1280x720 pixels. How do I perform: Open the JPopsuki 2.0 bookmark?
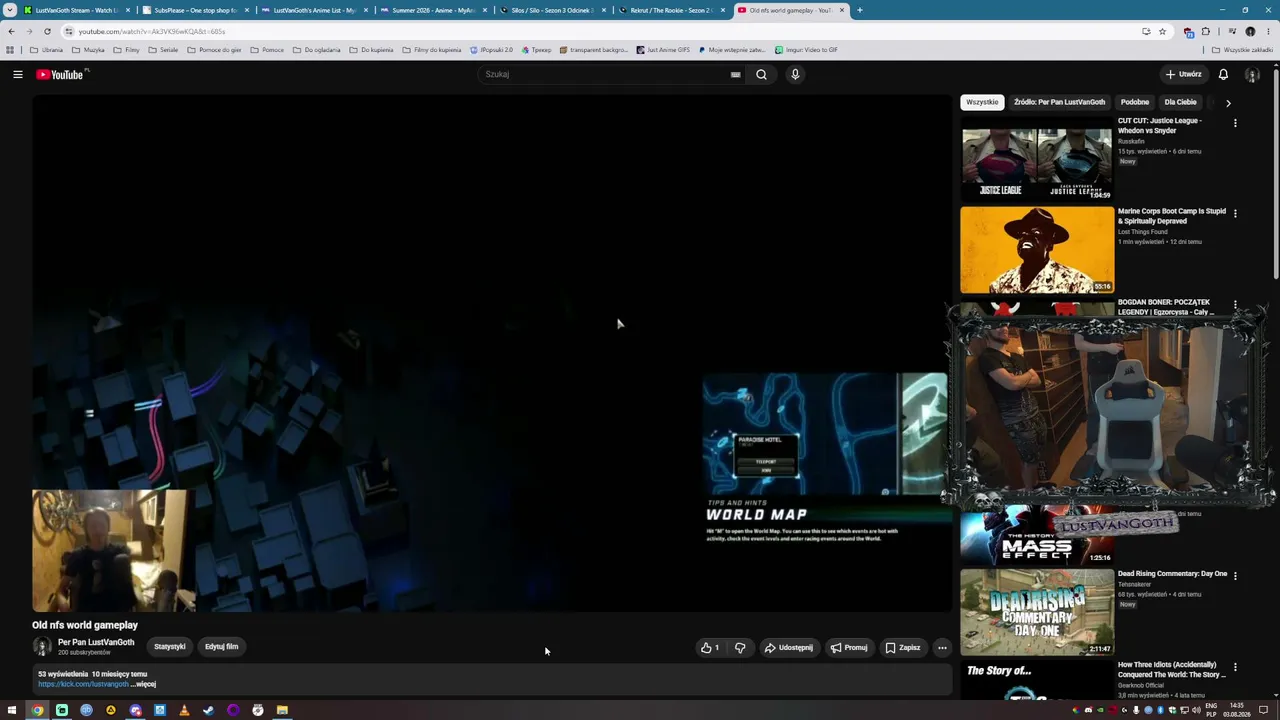tap(492, 50)
